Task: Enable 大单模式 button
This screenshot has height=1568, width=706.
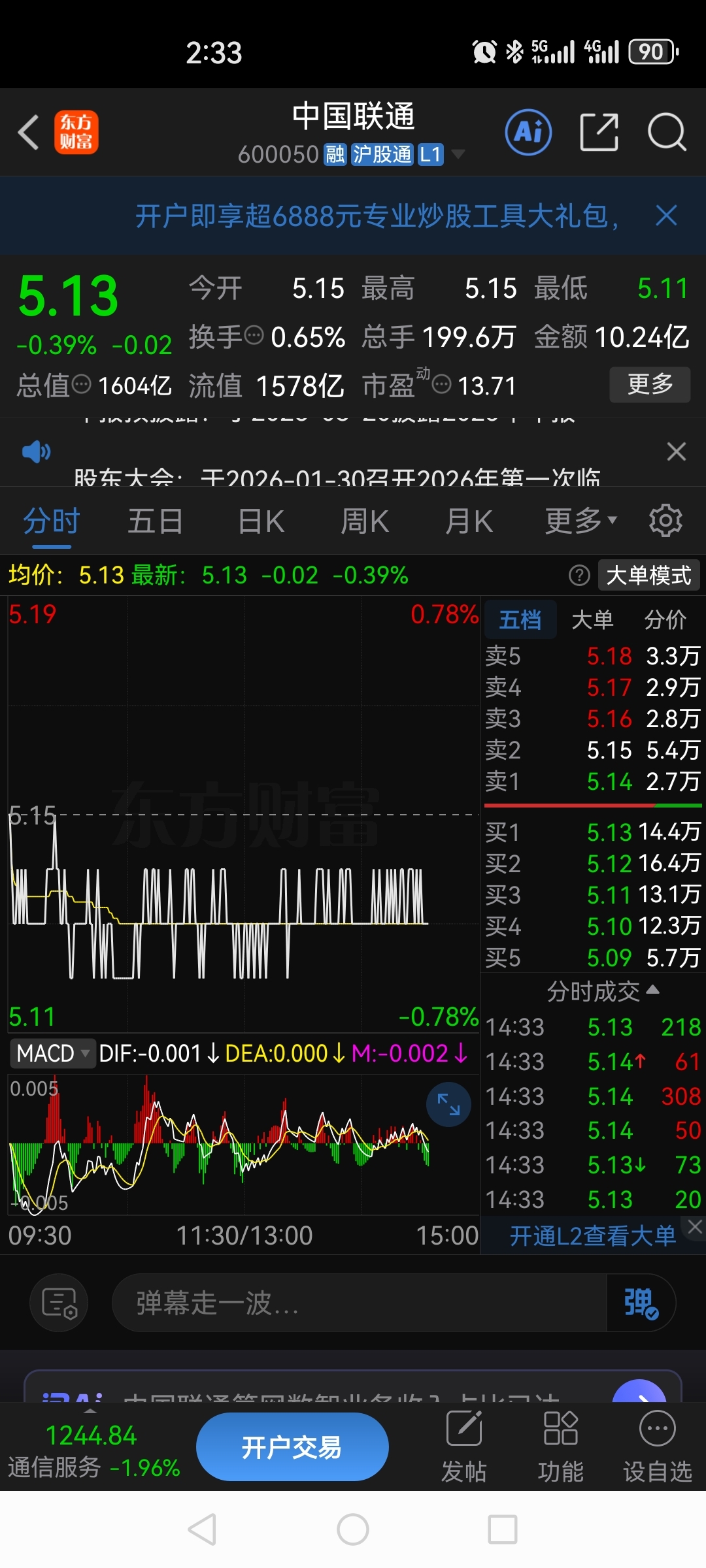Action: coord(648,576)
